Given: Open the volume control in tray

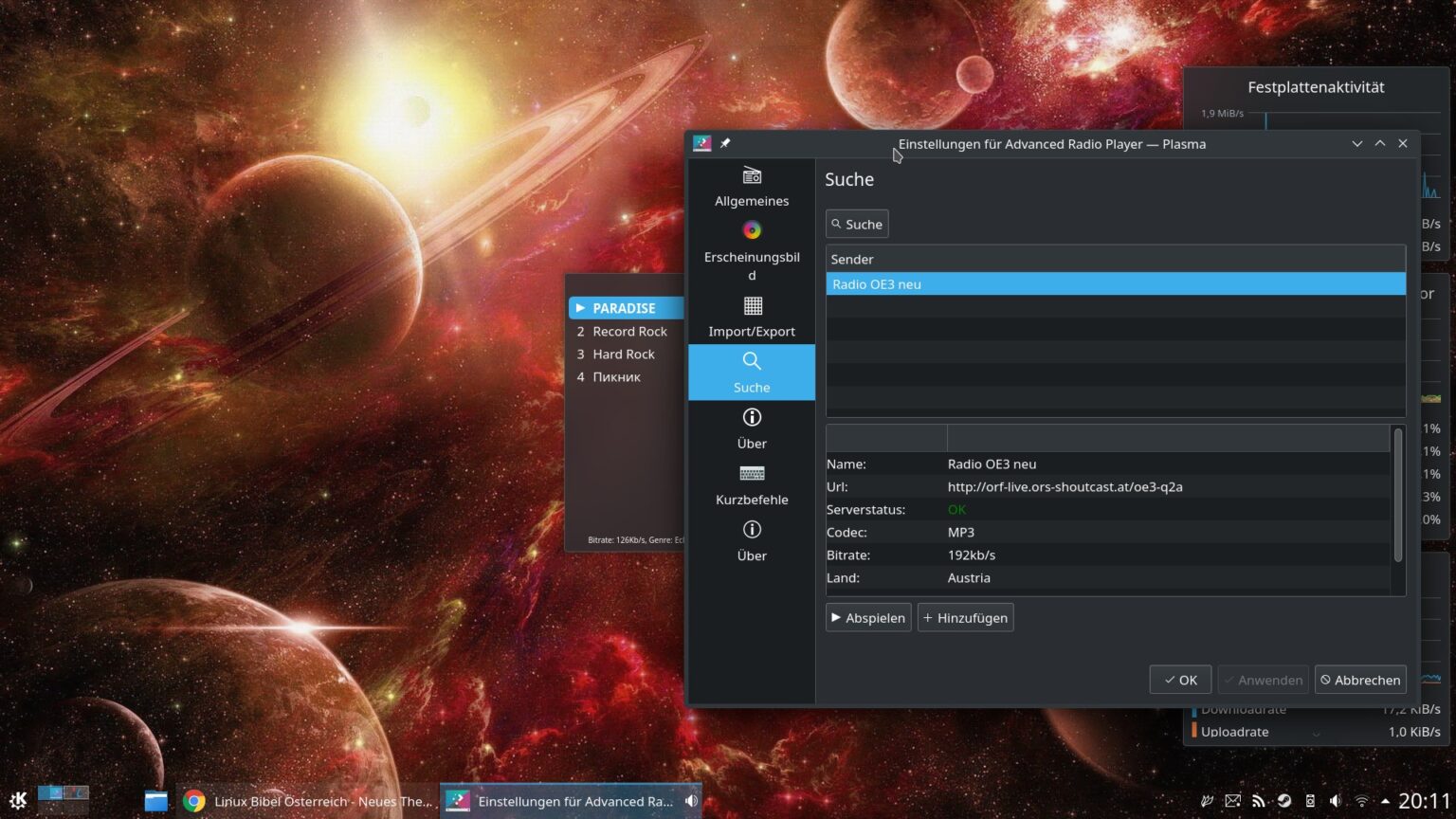Looking at the screenshot, I should (1336, 801).
